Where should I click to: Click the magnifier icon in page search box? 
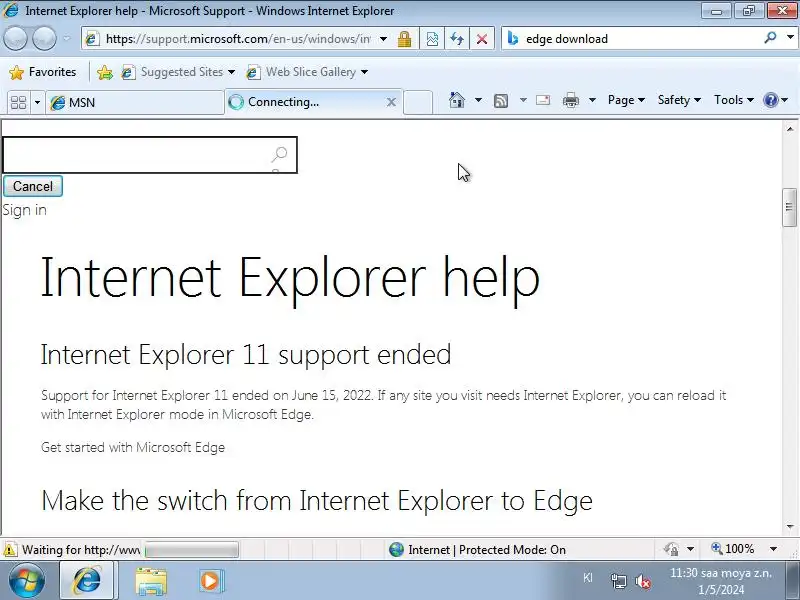279,154
